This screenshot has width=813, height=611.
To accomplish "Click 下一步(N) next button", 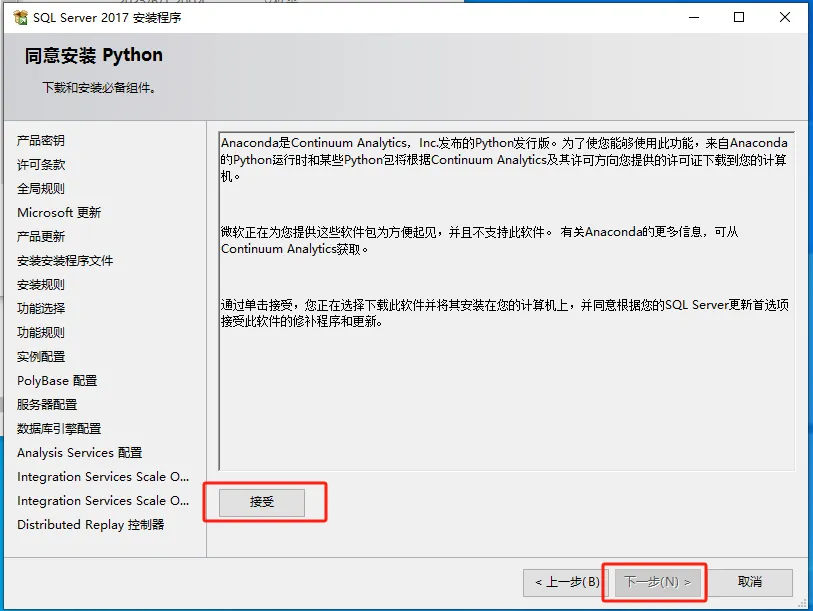I will coord(657,582).
